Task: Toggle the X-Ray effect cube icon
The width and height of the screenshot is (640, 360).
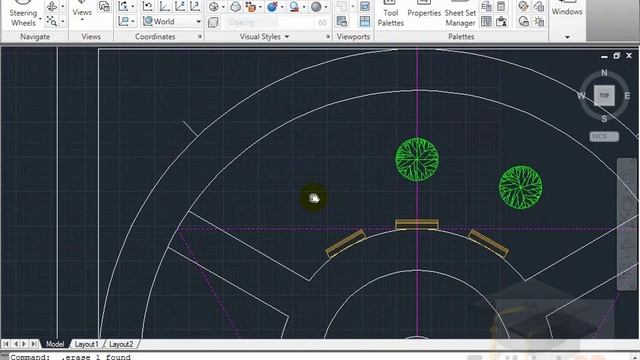Action: click(213, 22)
